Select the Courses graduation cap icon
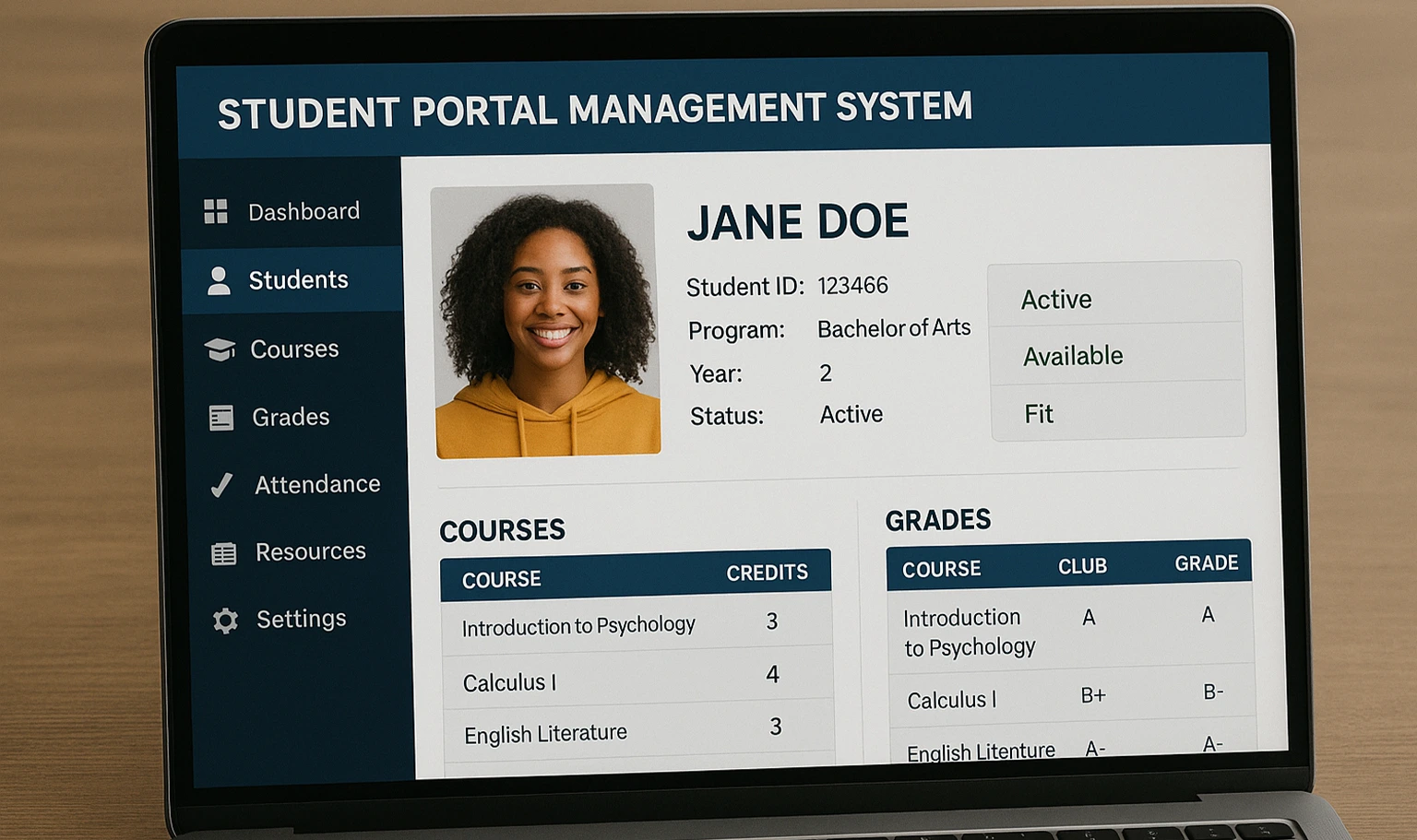 pyautogui.click(x=220, y=349)
